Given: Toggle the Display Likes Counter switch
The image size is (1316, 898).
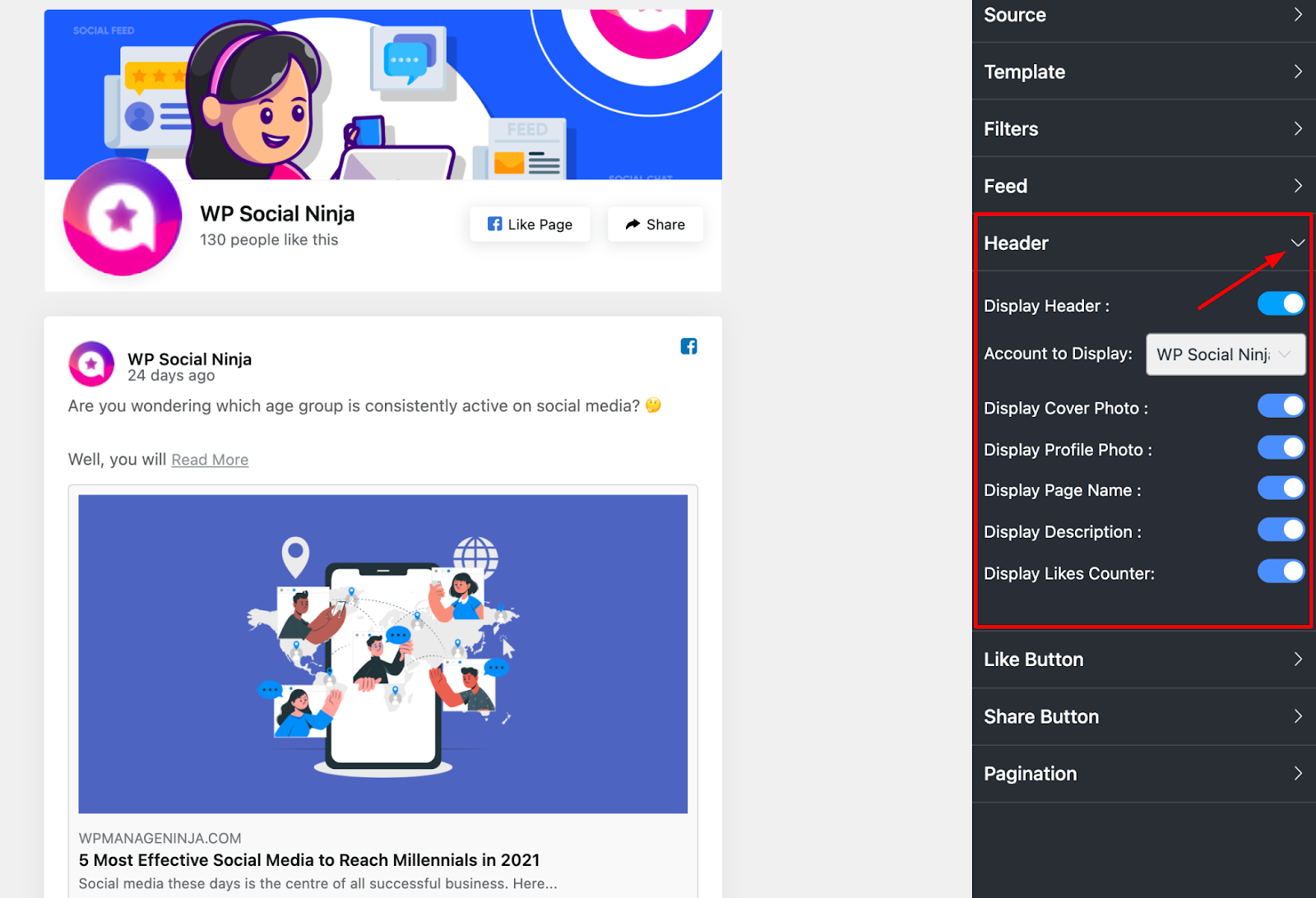Looking at the screenshot, I should (1281, 572).
